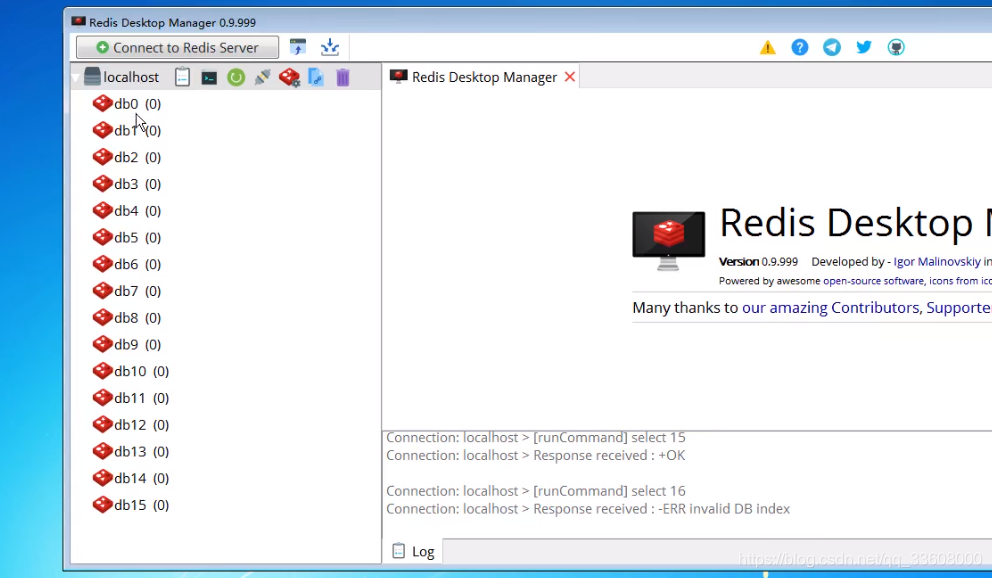Open the blue help question icon

click(x=800, y=47)
